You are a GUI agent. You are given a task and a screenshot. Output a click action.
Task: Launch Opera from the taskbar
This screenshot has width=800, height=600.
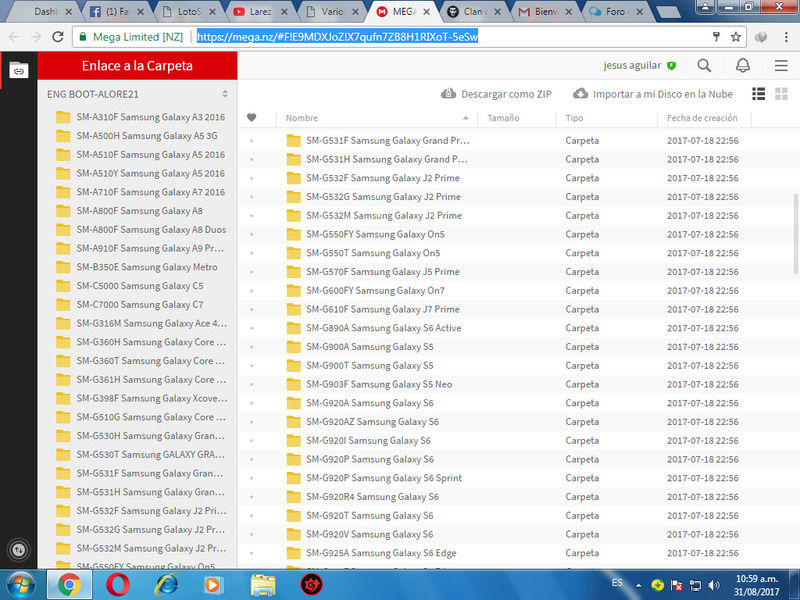pos(117,585)
